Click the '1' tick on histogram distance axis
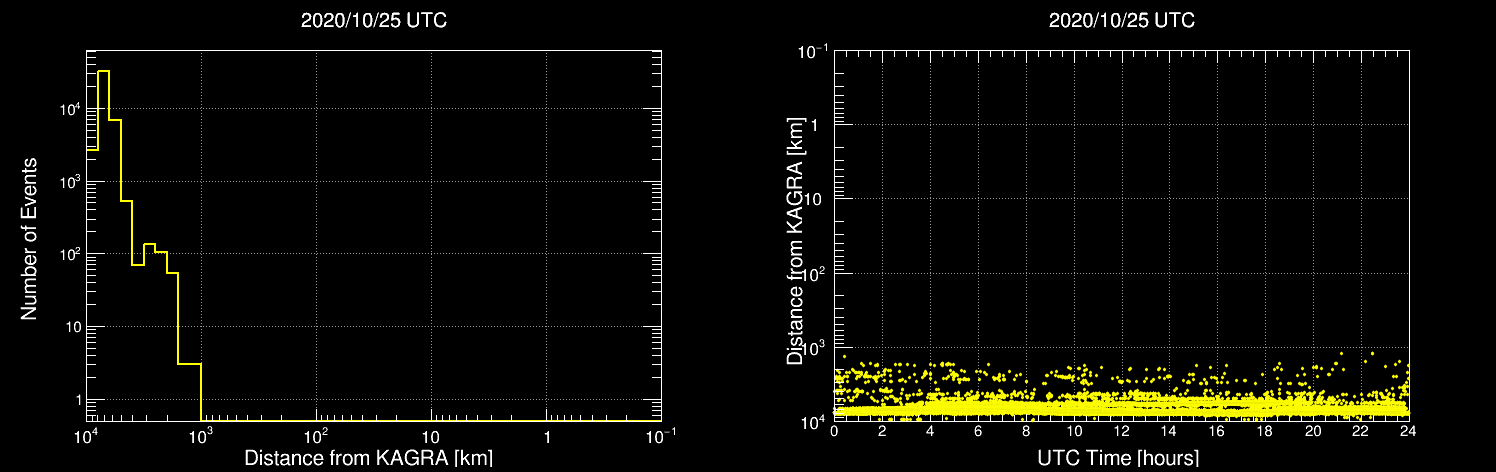Viewport: 1496px width, 472px height. point(546,436)
